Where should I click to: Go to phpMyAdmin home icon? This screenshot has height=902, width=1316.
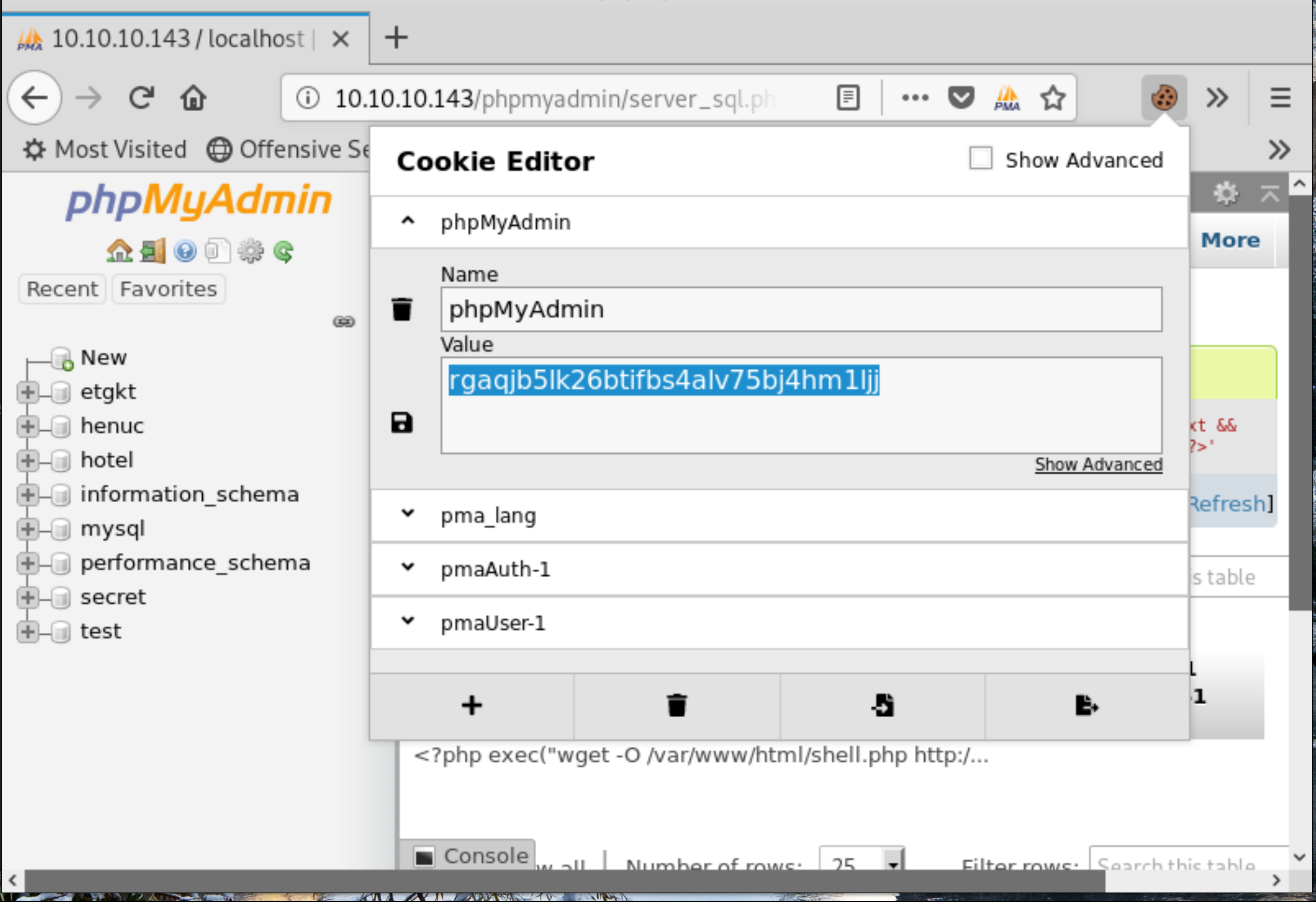tap(119, 251)
